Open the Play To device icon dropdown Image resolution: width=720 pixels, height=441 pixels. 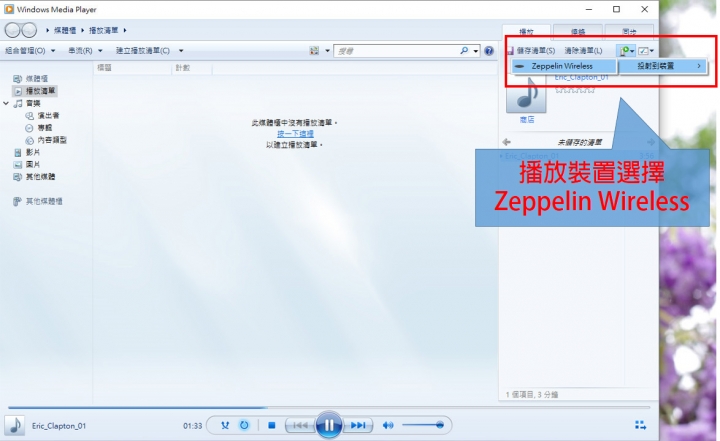(626, 51)
